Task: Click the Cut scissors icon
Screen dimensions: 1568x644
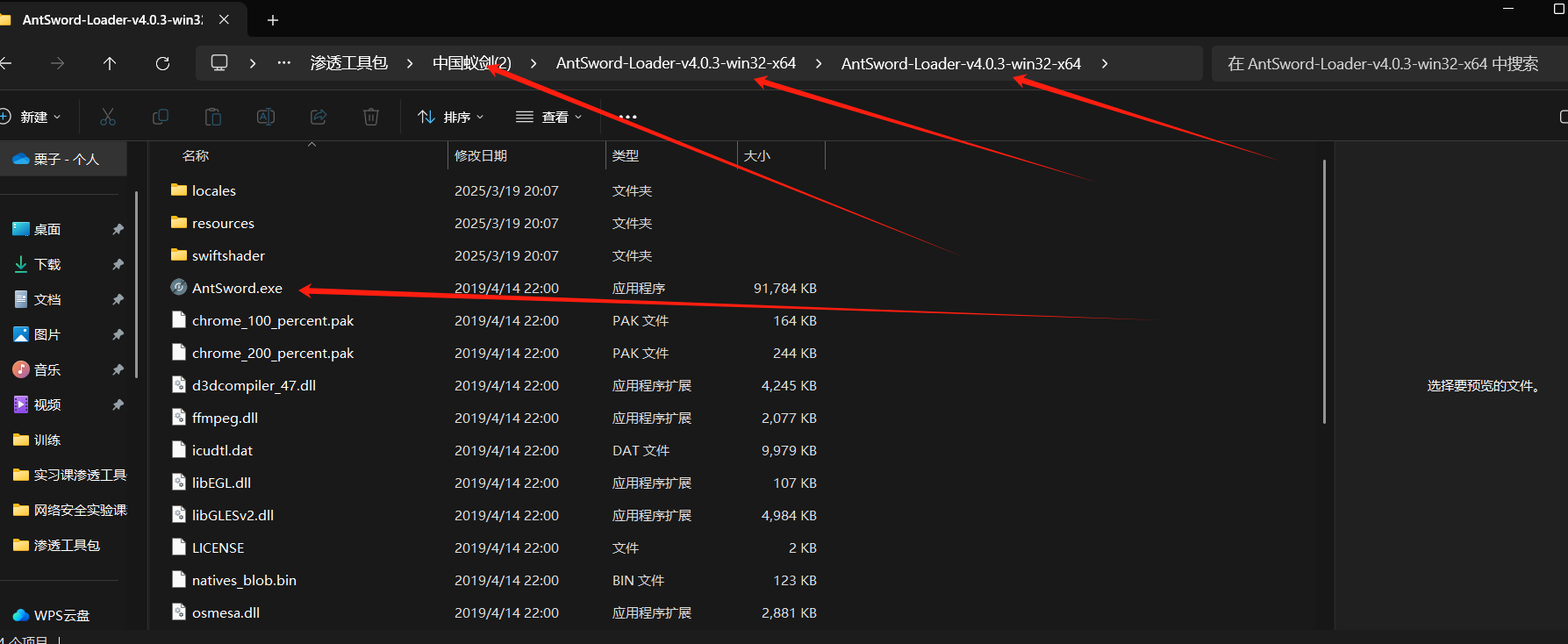Action: pyautogui.click(x=108, y=117)
